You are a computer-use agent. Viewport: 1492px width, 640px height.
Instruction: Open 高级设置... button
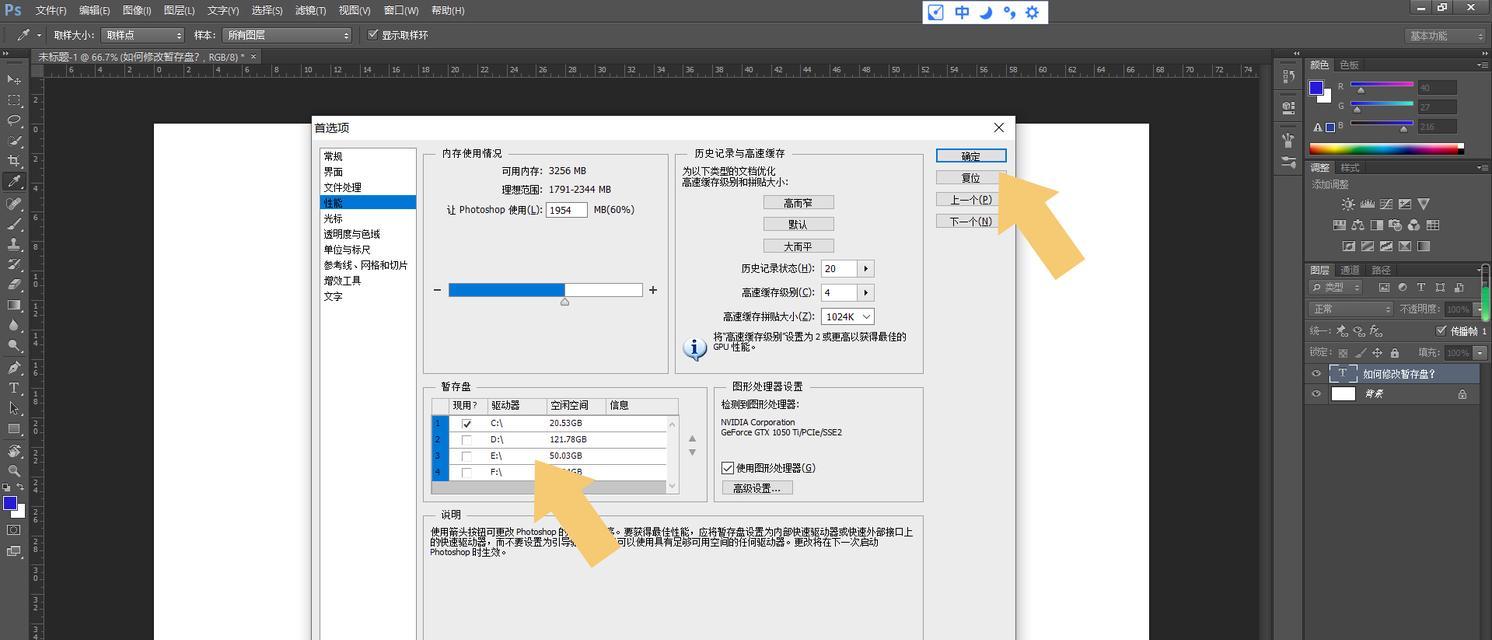point(757,488)
